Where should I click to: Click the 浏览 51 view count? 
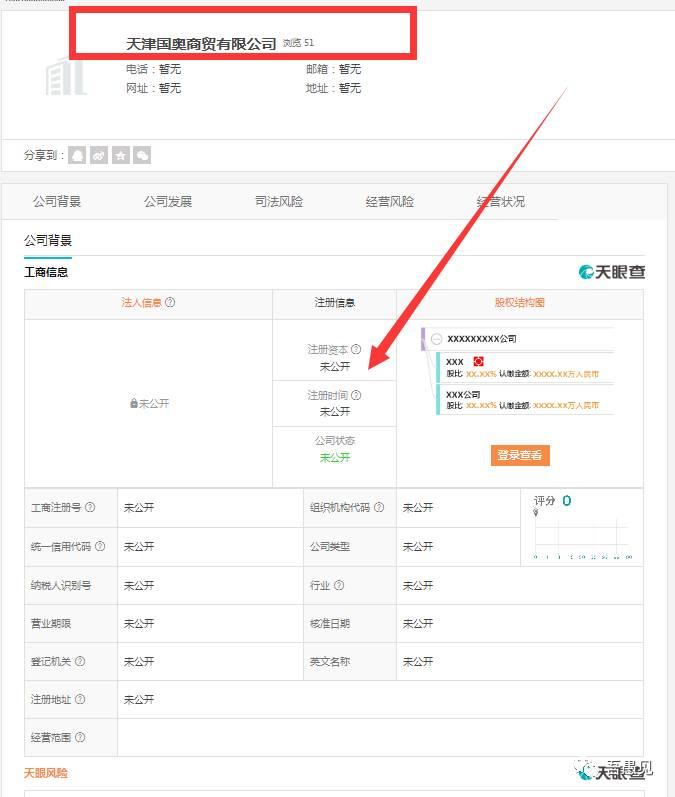[x=298, y=43]
